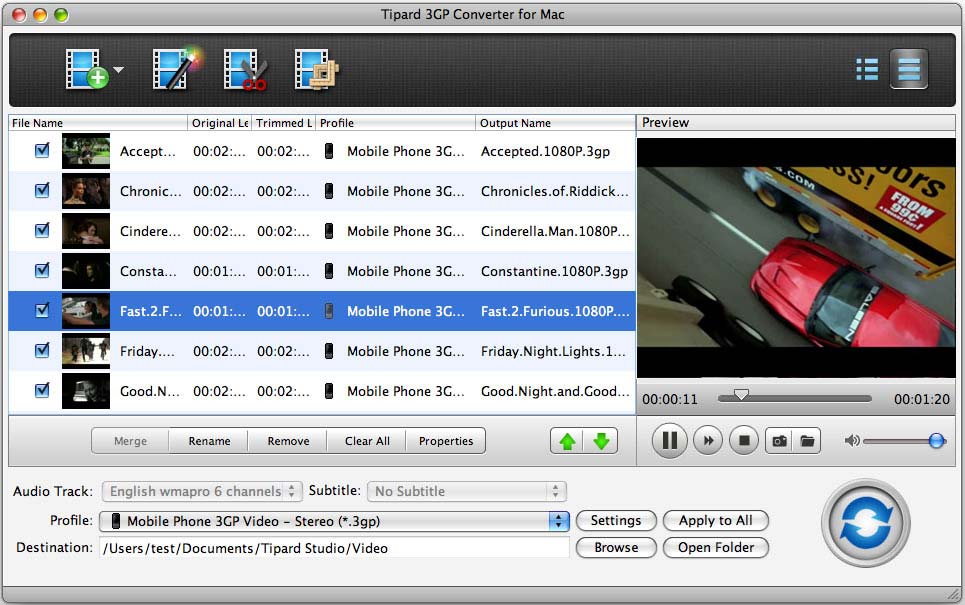Click the Destination path field
965x605 pixels.
click(x=334, y=548)
